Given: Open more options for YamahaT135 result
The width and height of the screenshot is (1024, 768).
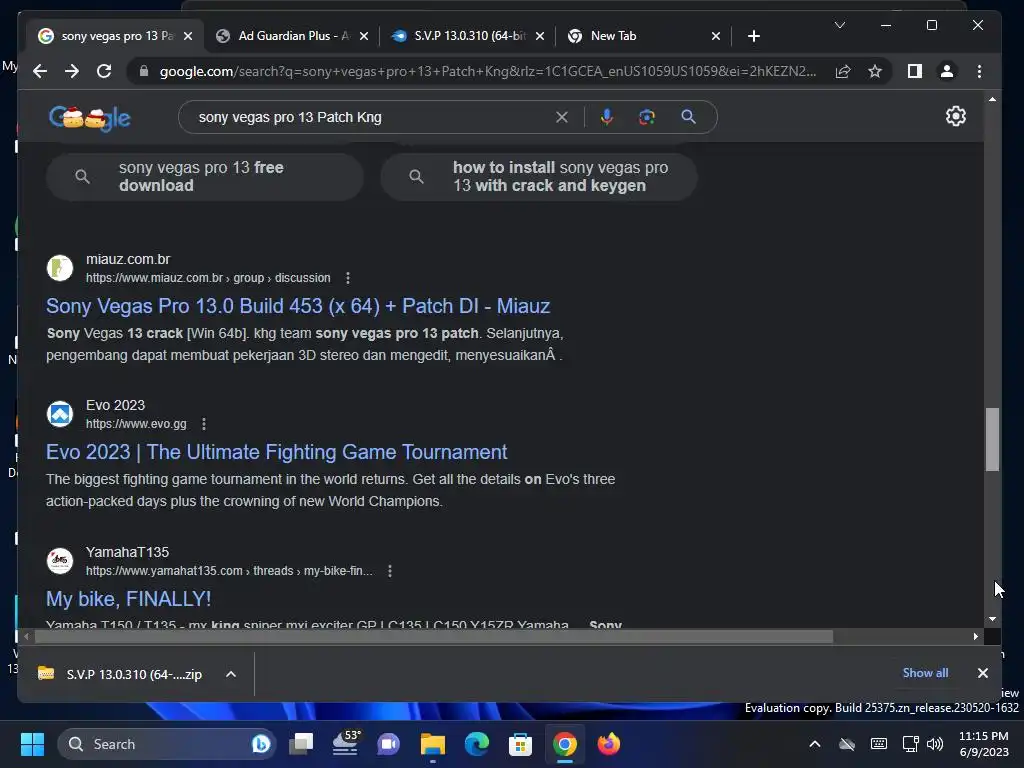Looking at the screenshot, I should [390, 571].
